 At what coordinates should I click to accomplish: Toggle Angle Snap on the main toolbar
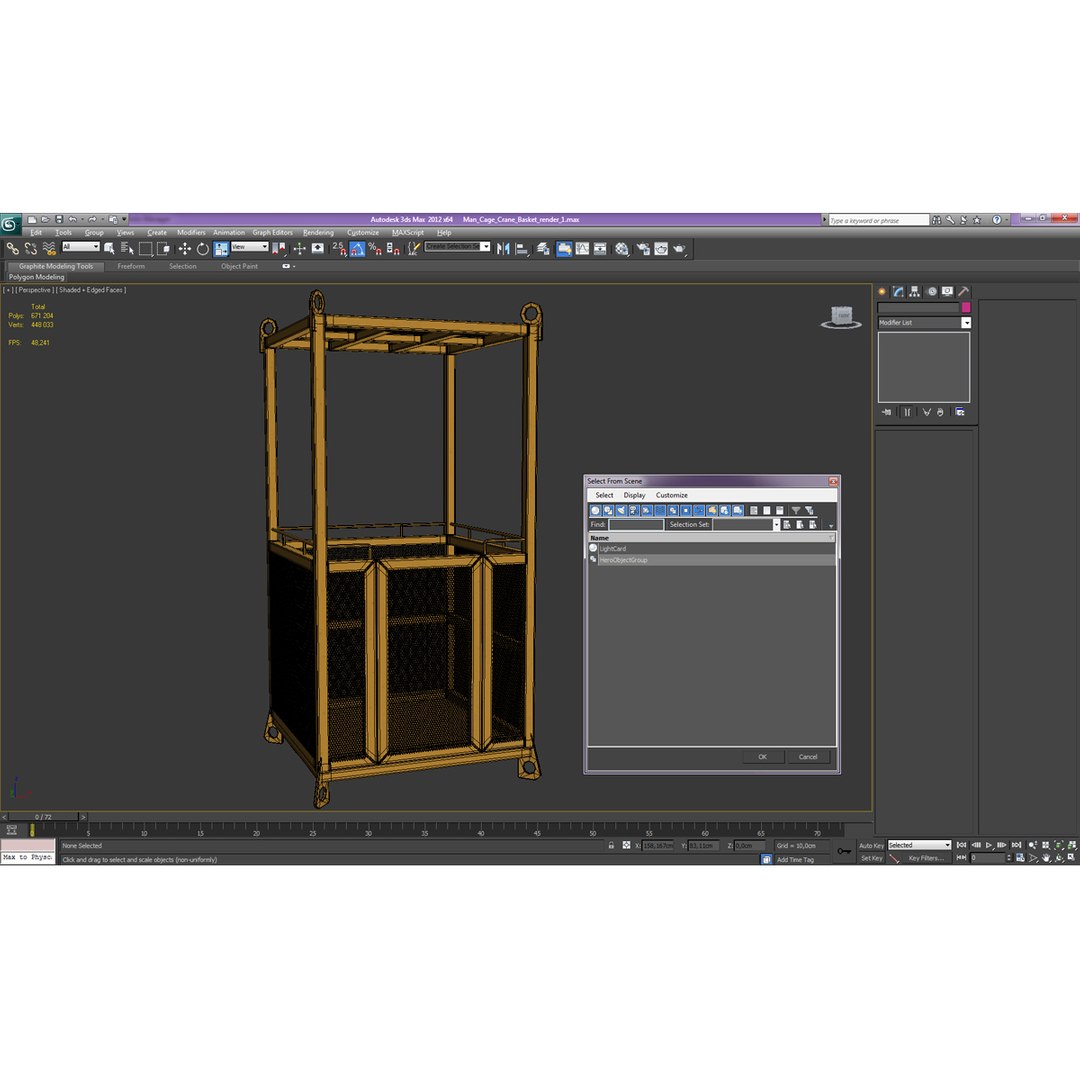(357, 249)
